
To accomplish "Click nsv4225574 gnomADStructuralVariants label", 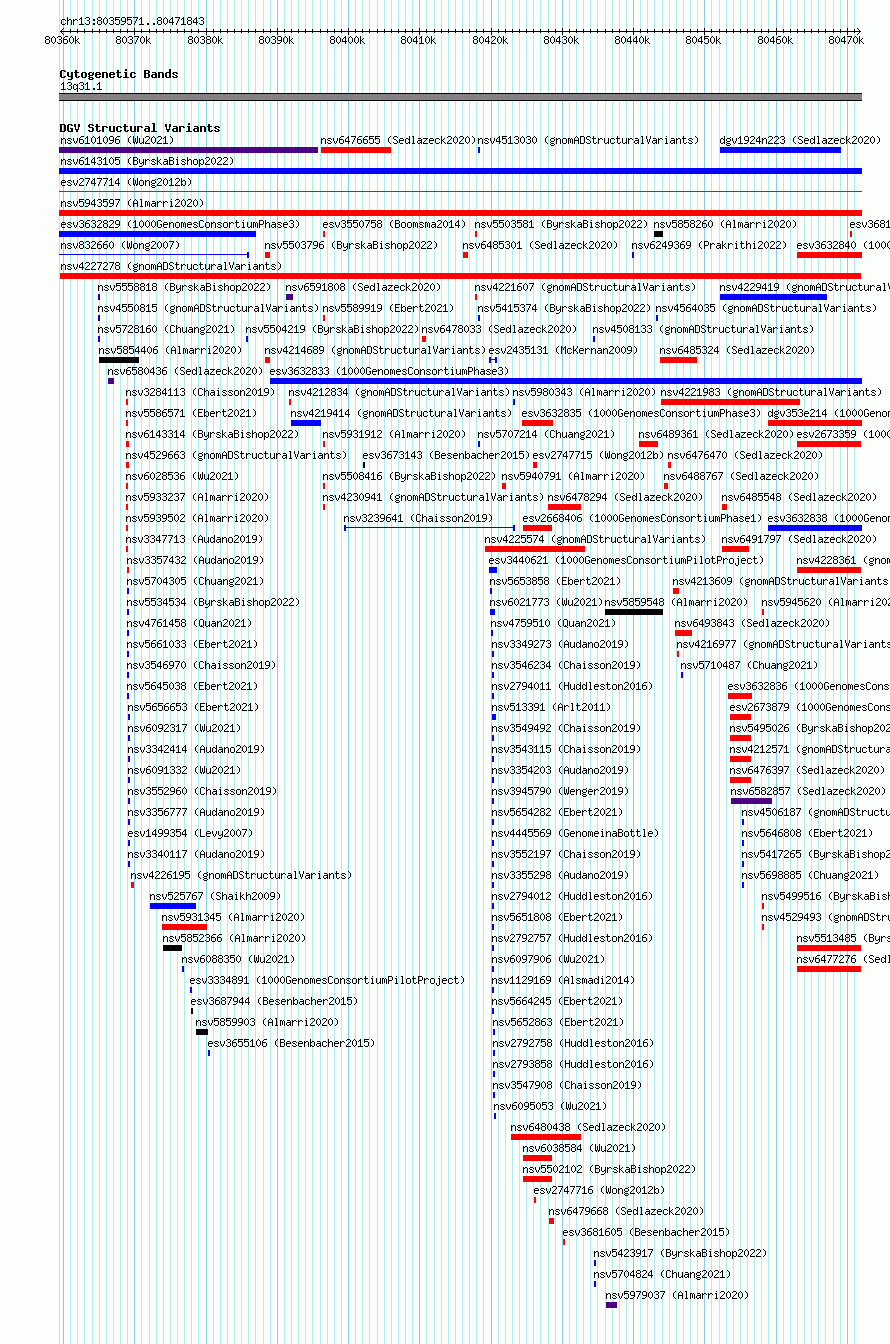I will point(596,539).
